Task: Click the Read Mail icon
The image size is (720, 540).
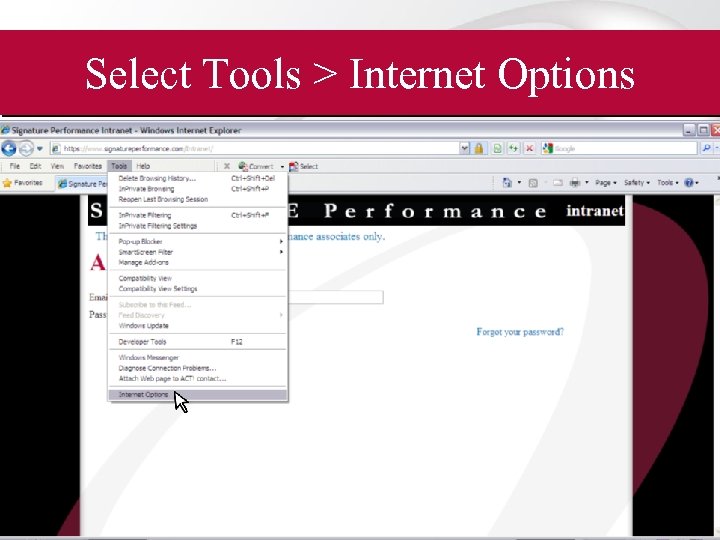Action: tap(558, 183)
